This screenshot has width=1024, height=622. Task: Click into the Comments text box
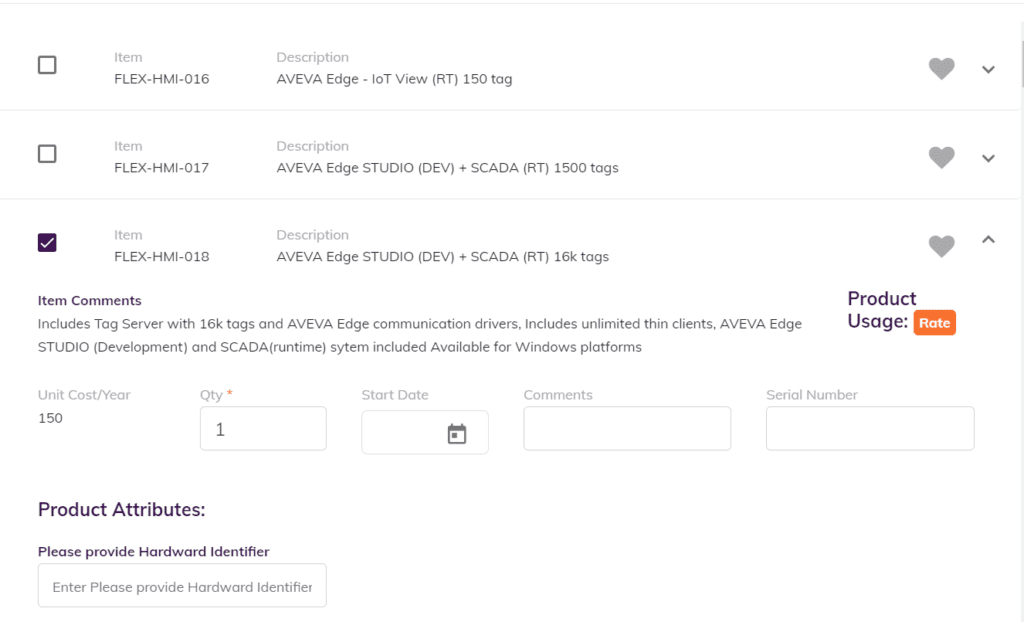(x=627, y=429)
